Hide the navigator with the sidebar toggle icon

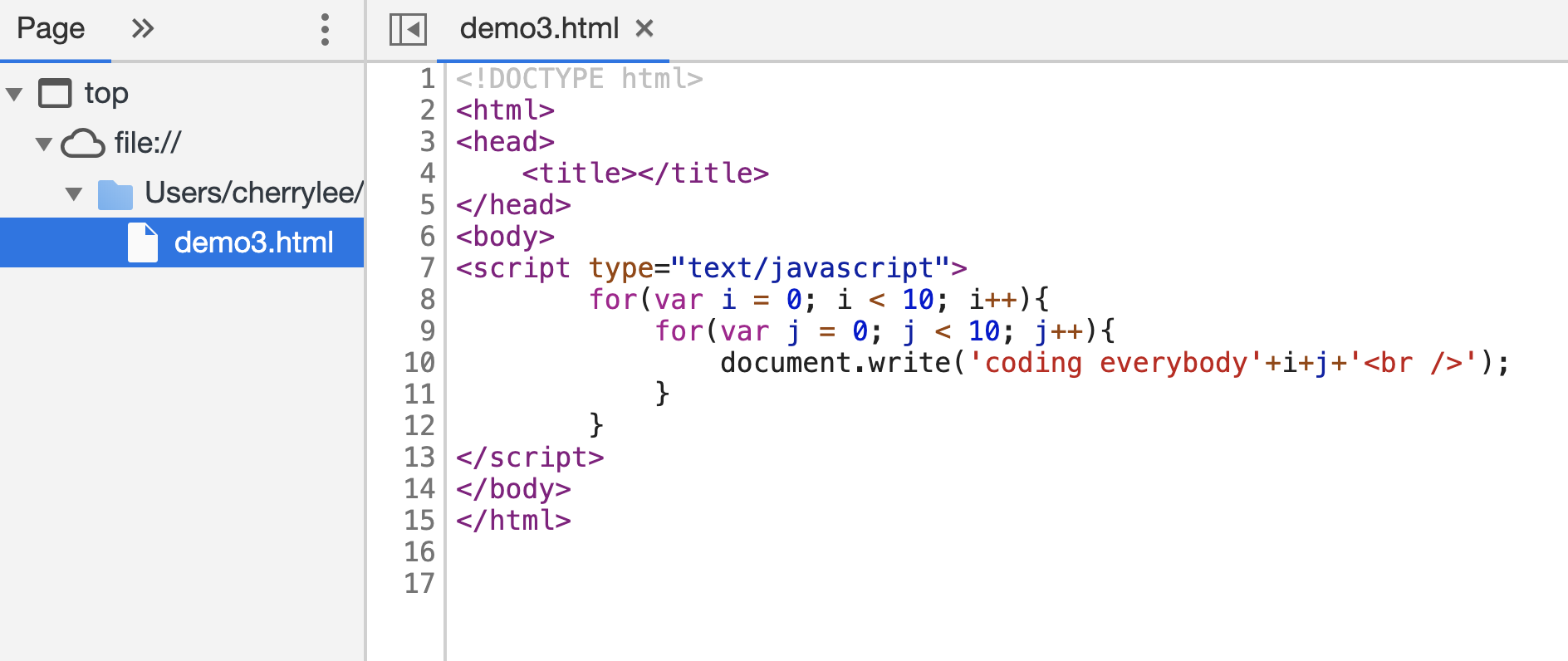pos(408,29)
